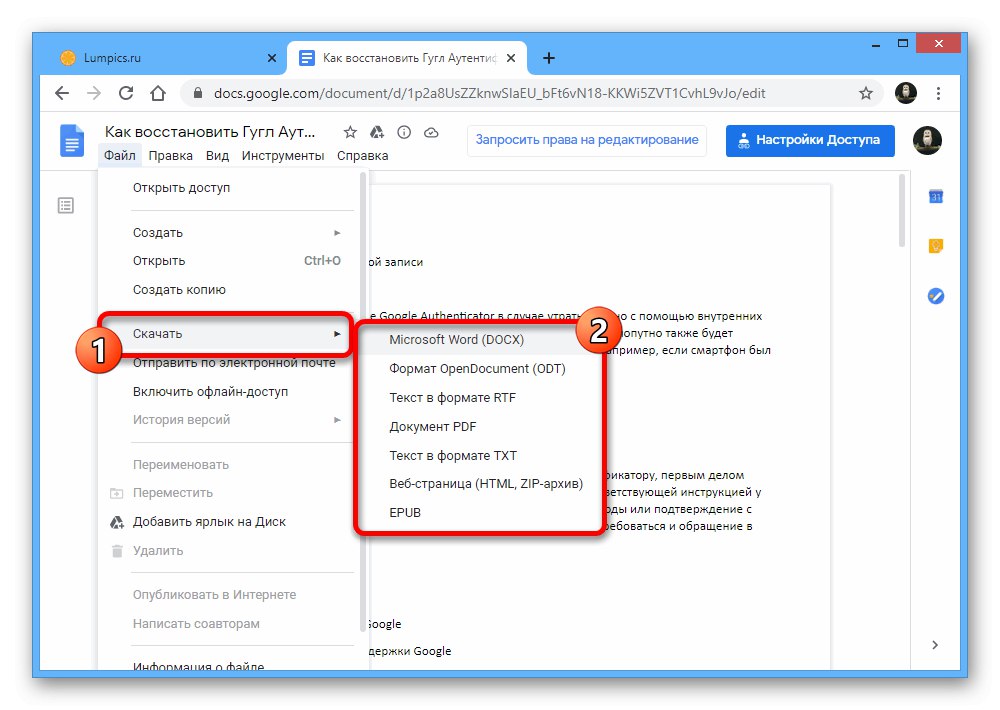1000x710 pixels.
Task: Download as Microsoft Word (DOCX)
Action: (x=480, y=339)
